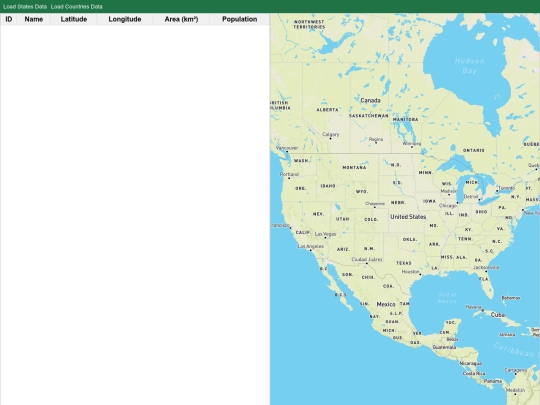Click the Houston city label
Image resolution: width=540 pixels, height=405 pixels.
(x=410, y=272)
